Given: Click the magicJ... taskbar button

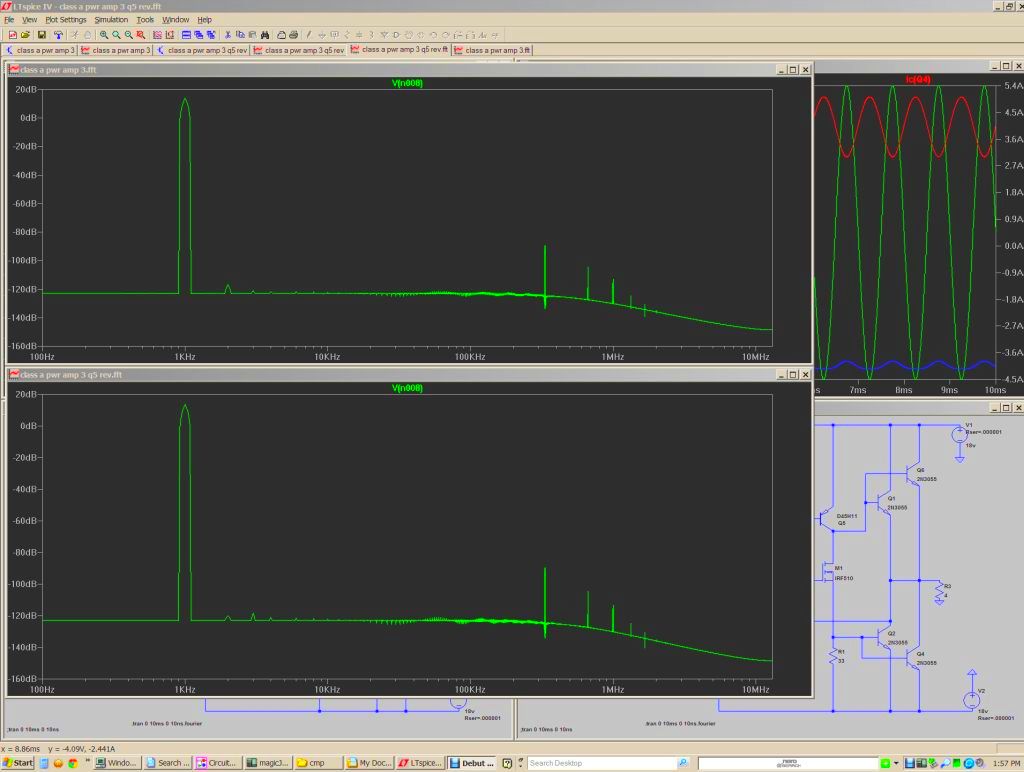Looking at the screenshot, I should [268, 763].
